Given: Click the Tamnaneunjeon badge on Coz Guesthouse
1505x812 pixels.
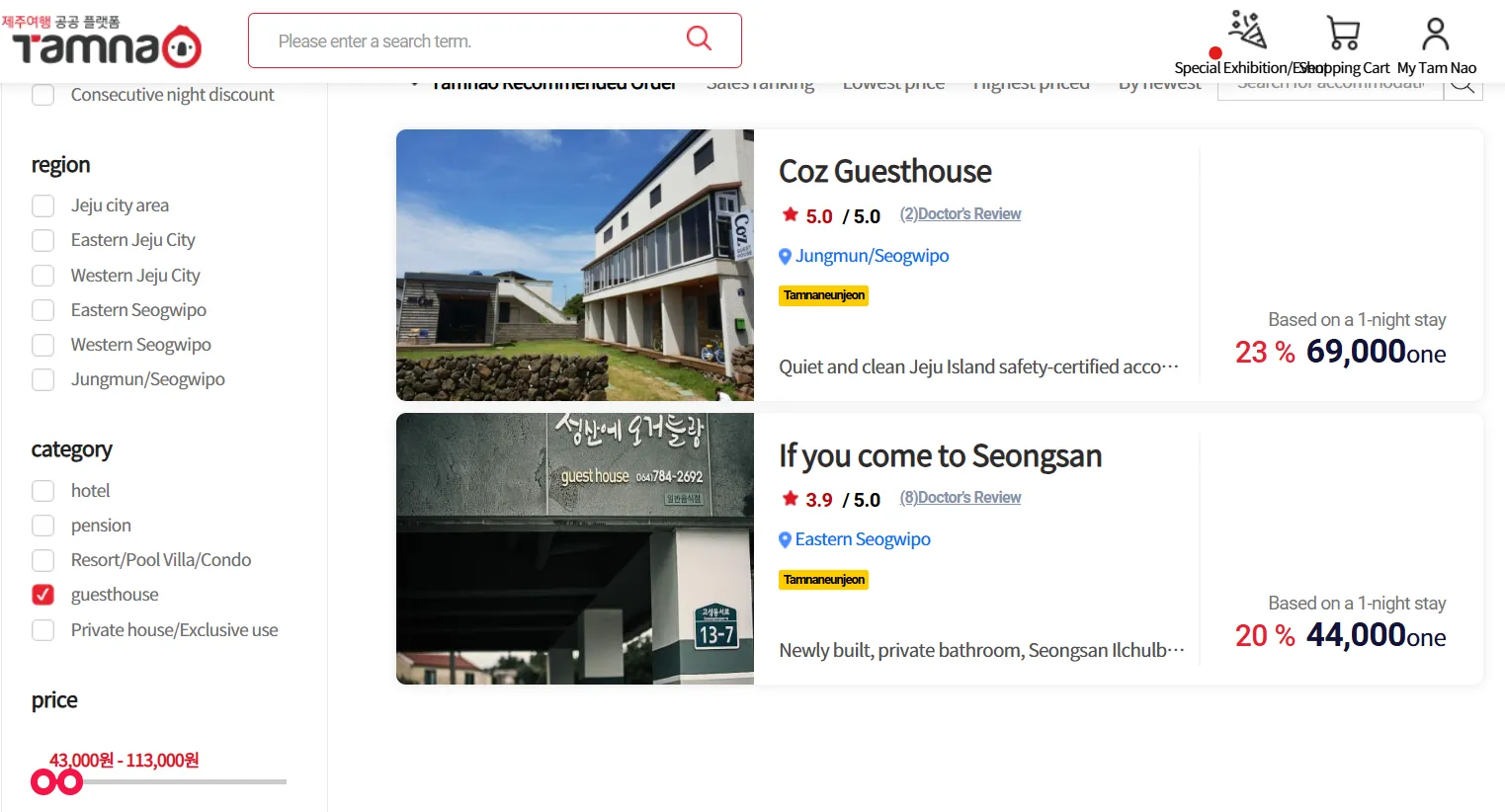Looking at the screenshot, I should click(824, 295).
